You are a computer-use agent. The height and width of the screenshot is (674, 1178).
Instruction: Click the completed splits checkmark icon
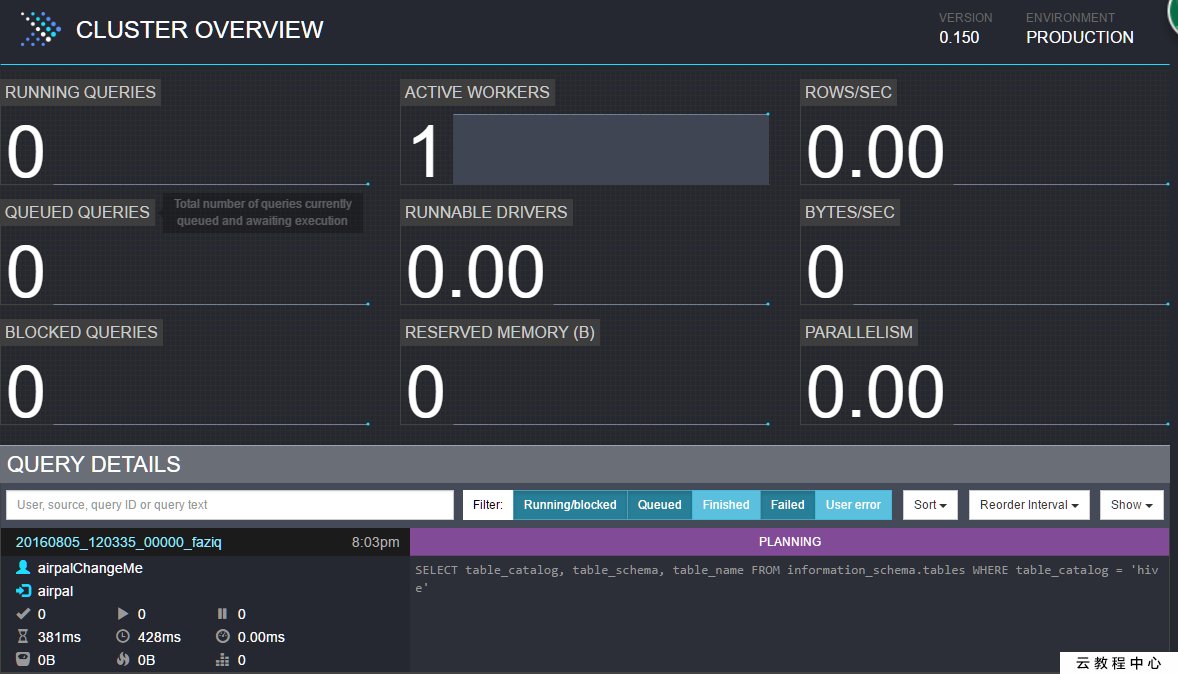pyautogui.click(x=23, y=614)
